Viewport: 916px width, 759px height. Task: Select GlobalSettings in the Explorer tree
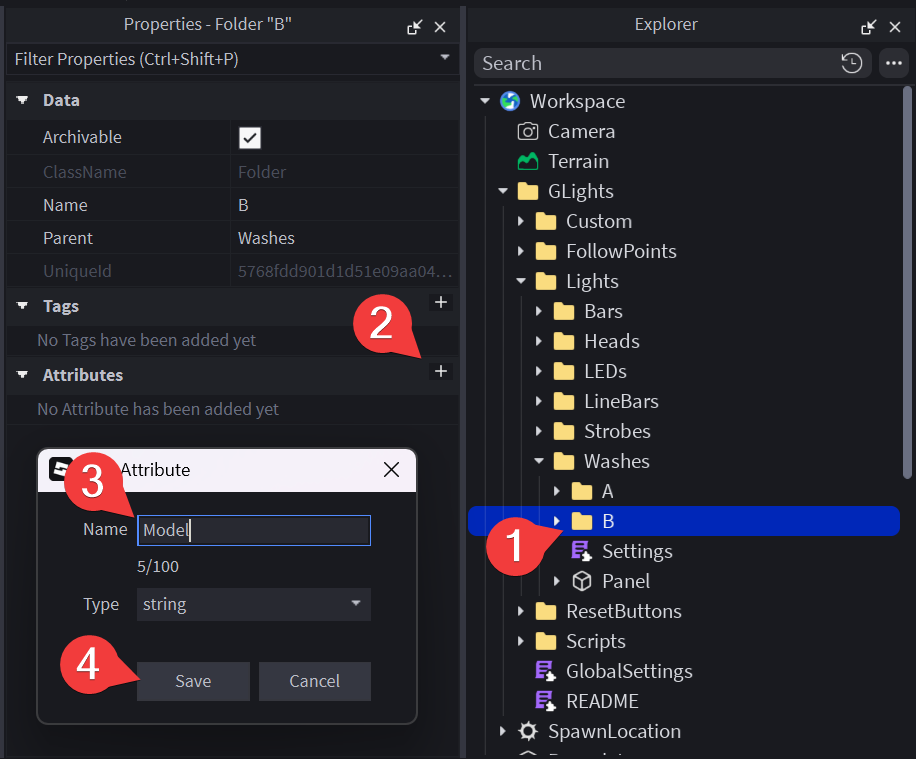click(628, 671)
